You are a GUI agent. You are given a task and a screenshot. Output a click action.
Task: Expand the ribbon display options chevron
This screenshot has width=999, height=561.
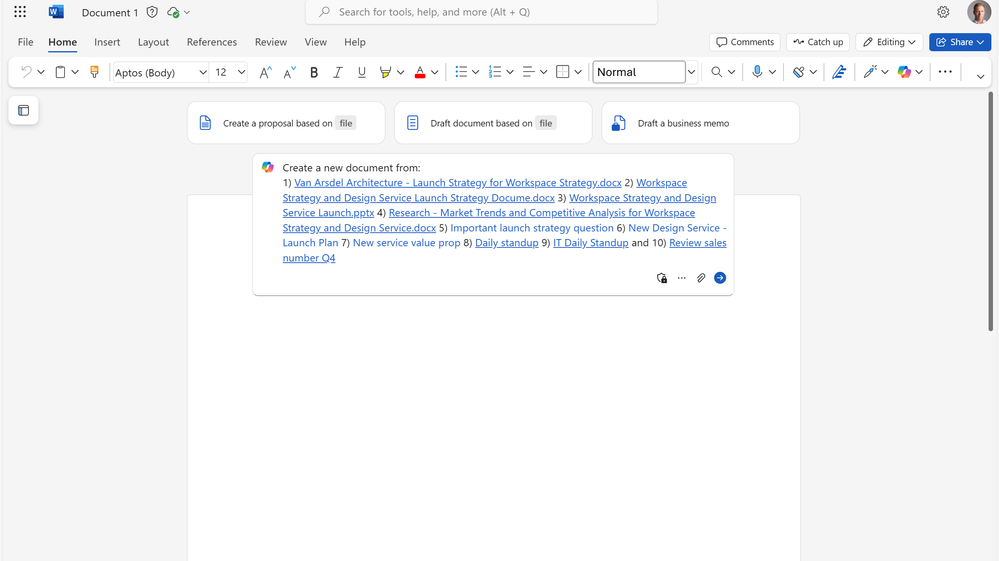pos(980,76)
